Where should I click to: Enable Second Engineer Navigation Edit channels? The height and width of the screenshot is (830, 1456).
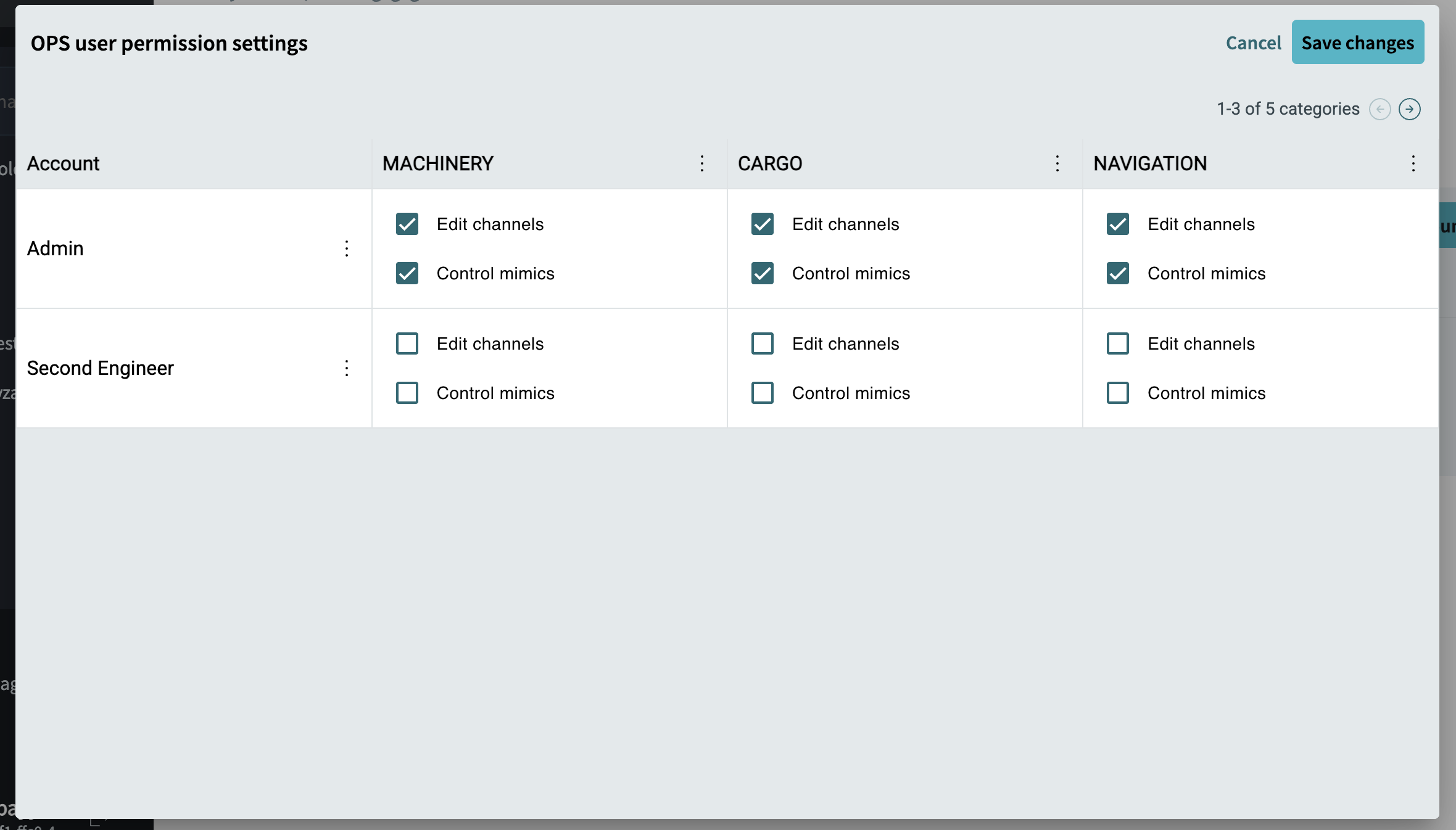pos(1118,343)
